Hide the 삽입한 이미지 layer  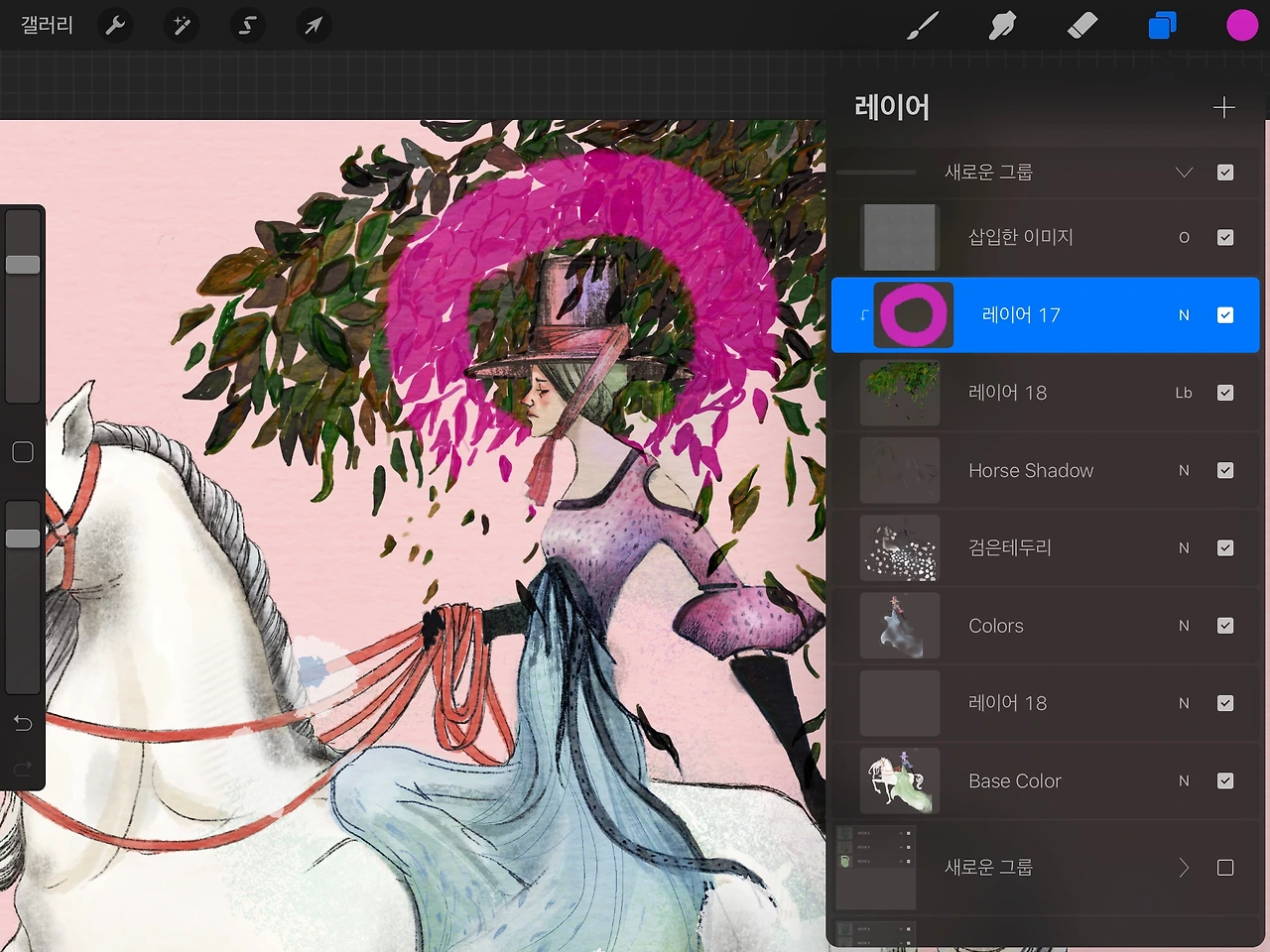click(1225, 237)
